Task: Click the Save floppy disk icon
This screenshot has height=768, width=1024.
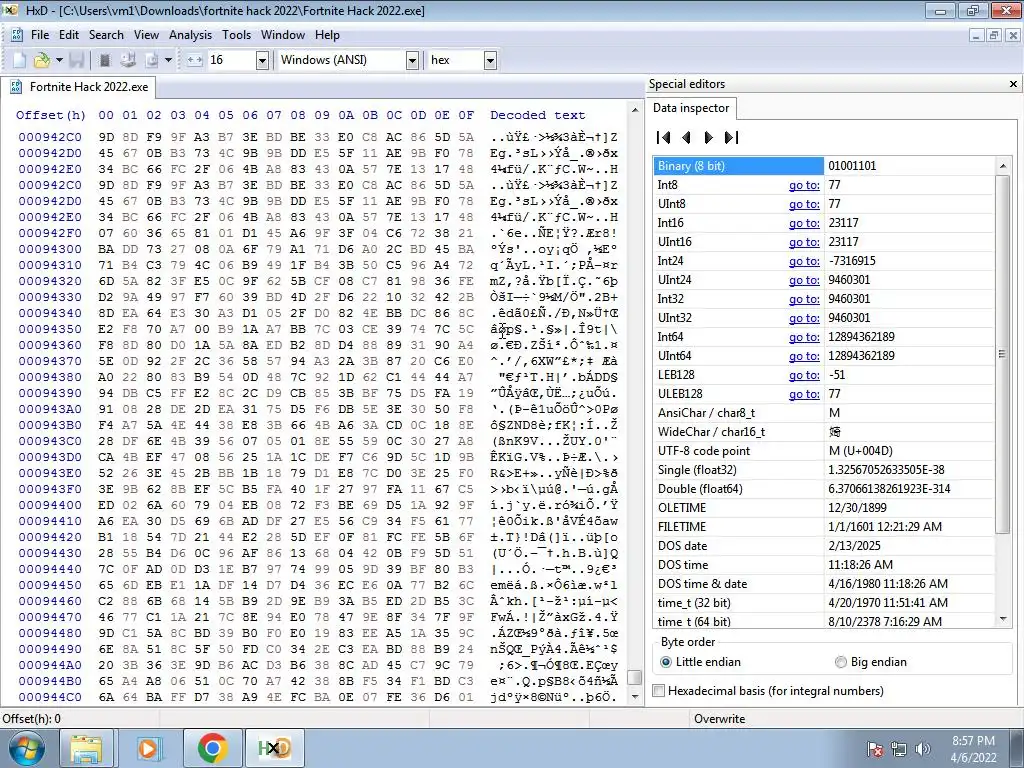Action: tap(76, 60)
